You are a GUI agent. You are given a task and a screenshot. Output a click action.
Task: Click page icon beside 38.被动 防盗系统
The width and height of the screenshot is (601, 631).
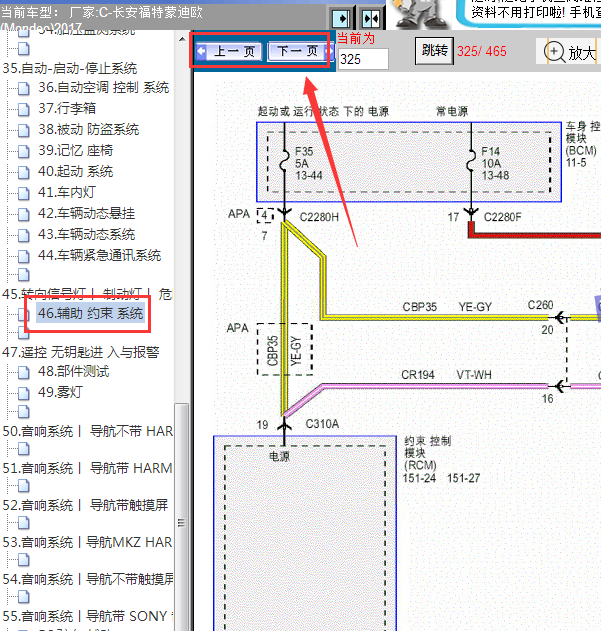point(24,130)
